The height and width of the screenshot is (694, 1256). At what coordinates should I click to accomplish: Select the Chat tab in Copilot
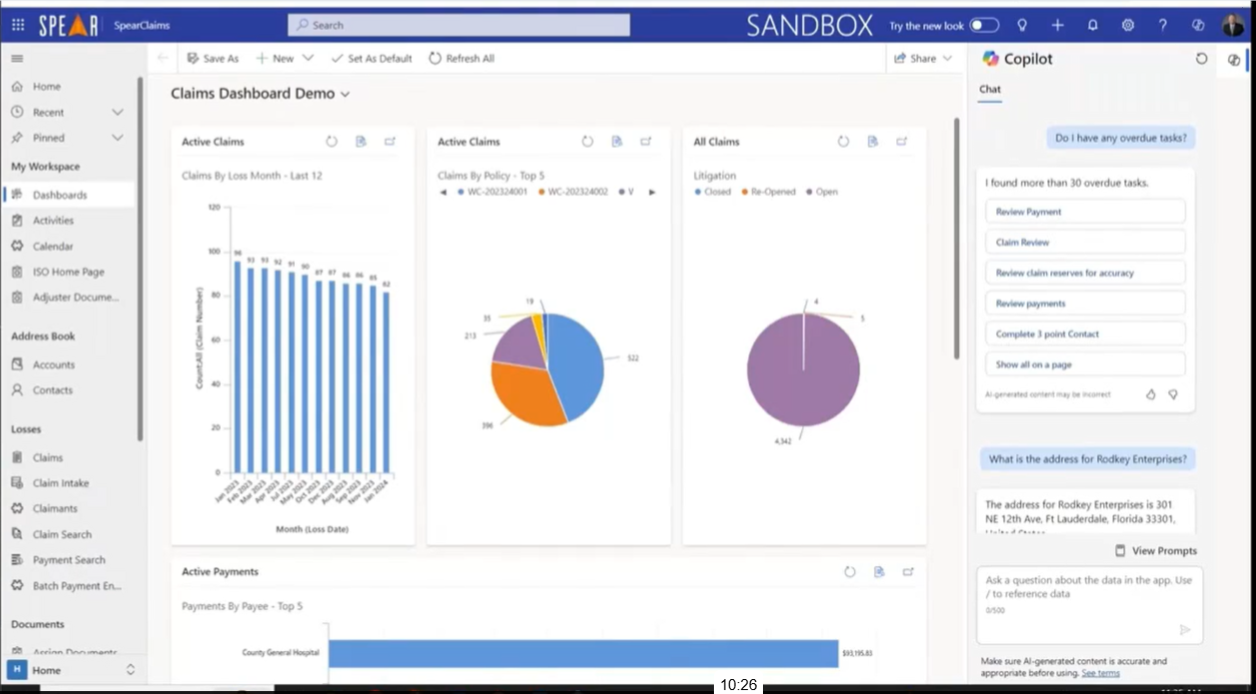click(x=989, y=89)
